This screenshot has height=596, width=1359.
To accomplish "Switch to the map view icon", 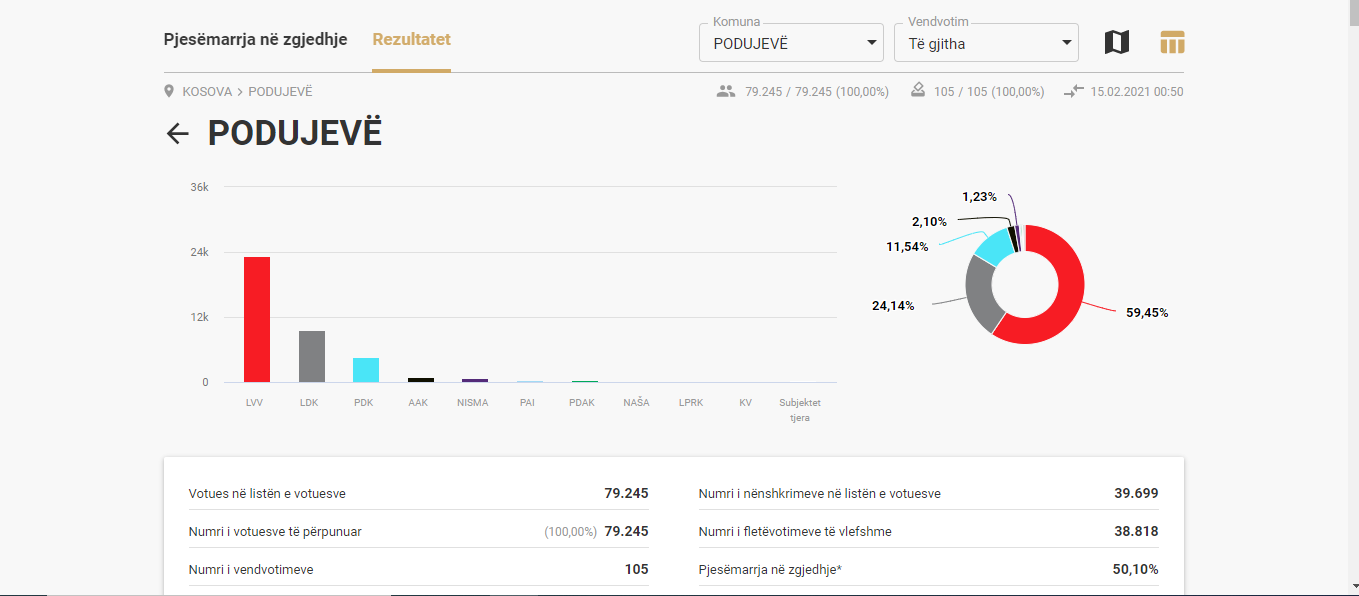I will tap(1116, 42).
